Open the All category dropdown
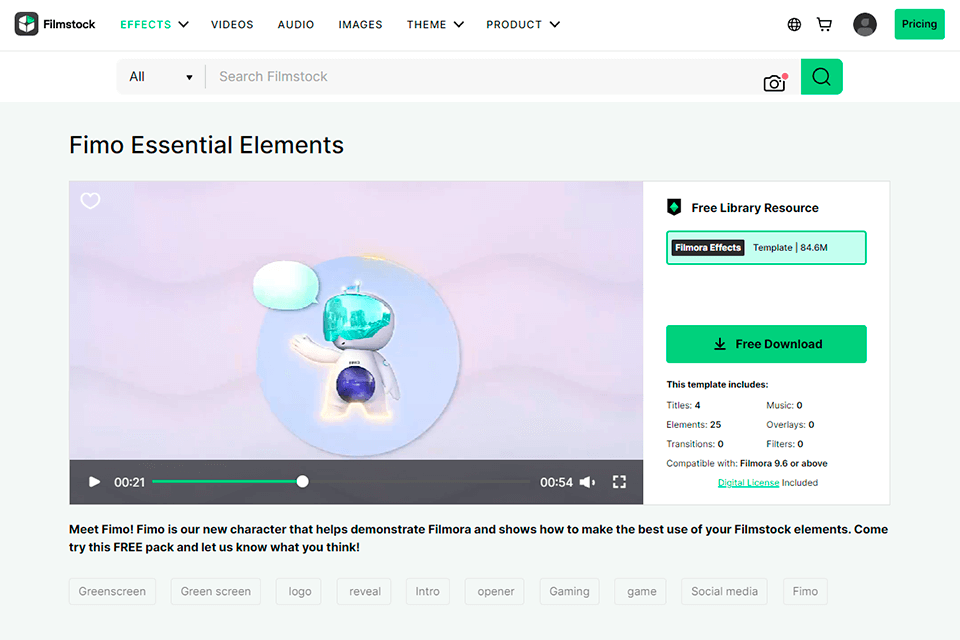The width and height of the screenshot is (960, 640). coord(161,77)
